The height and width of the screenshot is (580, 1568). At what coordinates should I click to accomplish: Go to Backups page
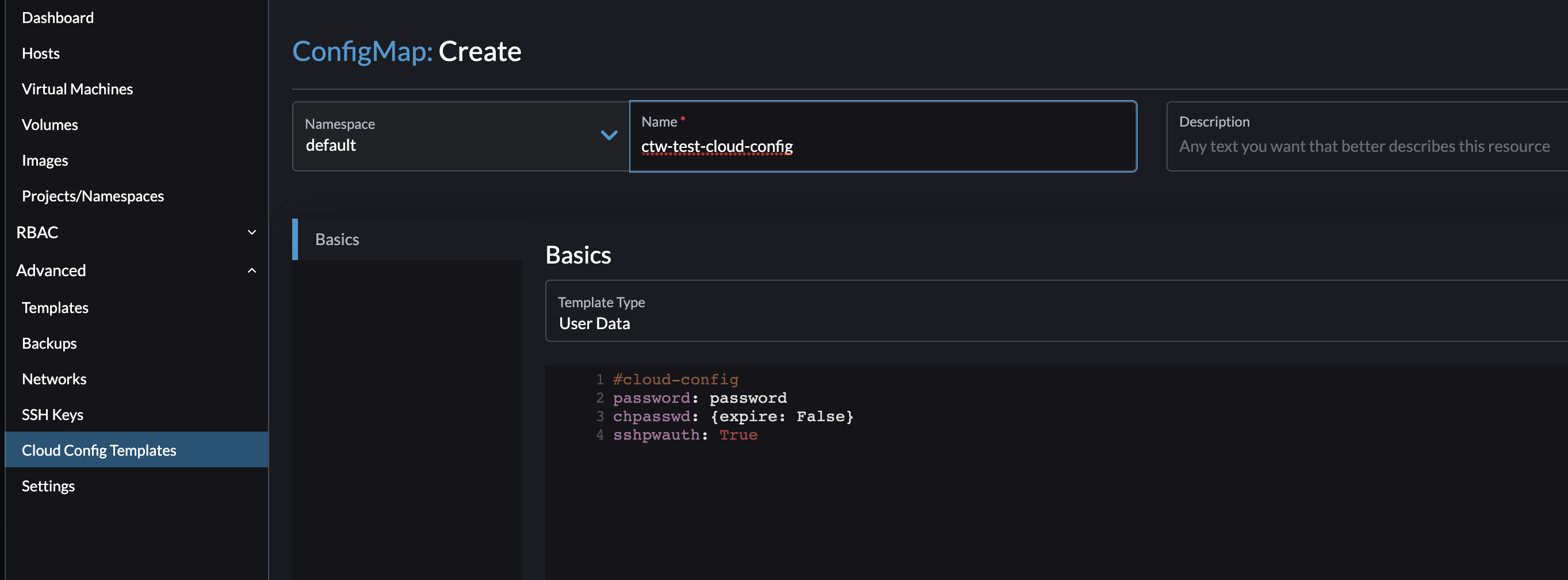(x=49, y=344)
